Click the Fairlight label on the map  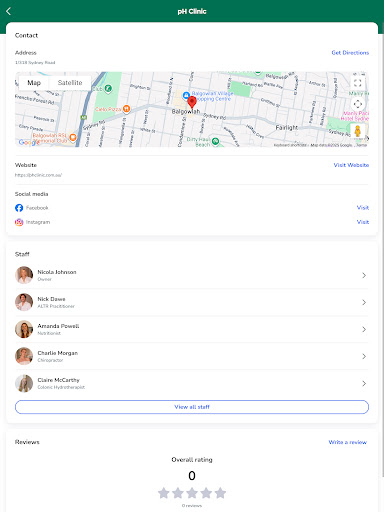(287, 128)
